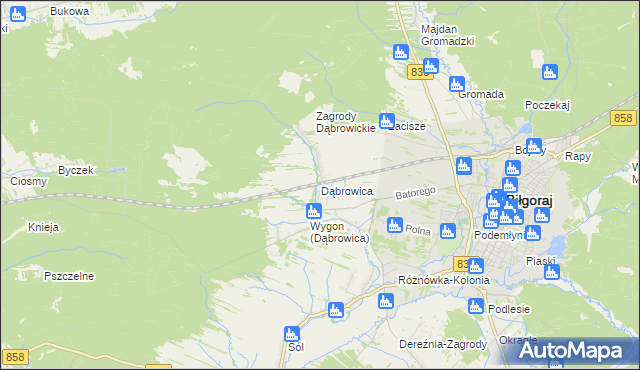
Task: Click the Biłgoraj city label
Action: 529,201
